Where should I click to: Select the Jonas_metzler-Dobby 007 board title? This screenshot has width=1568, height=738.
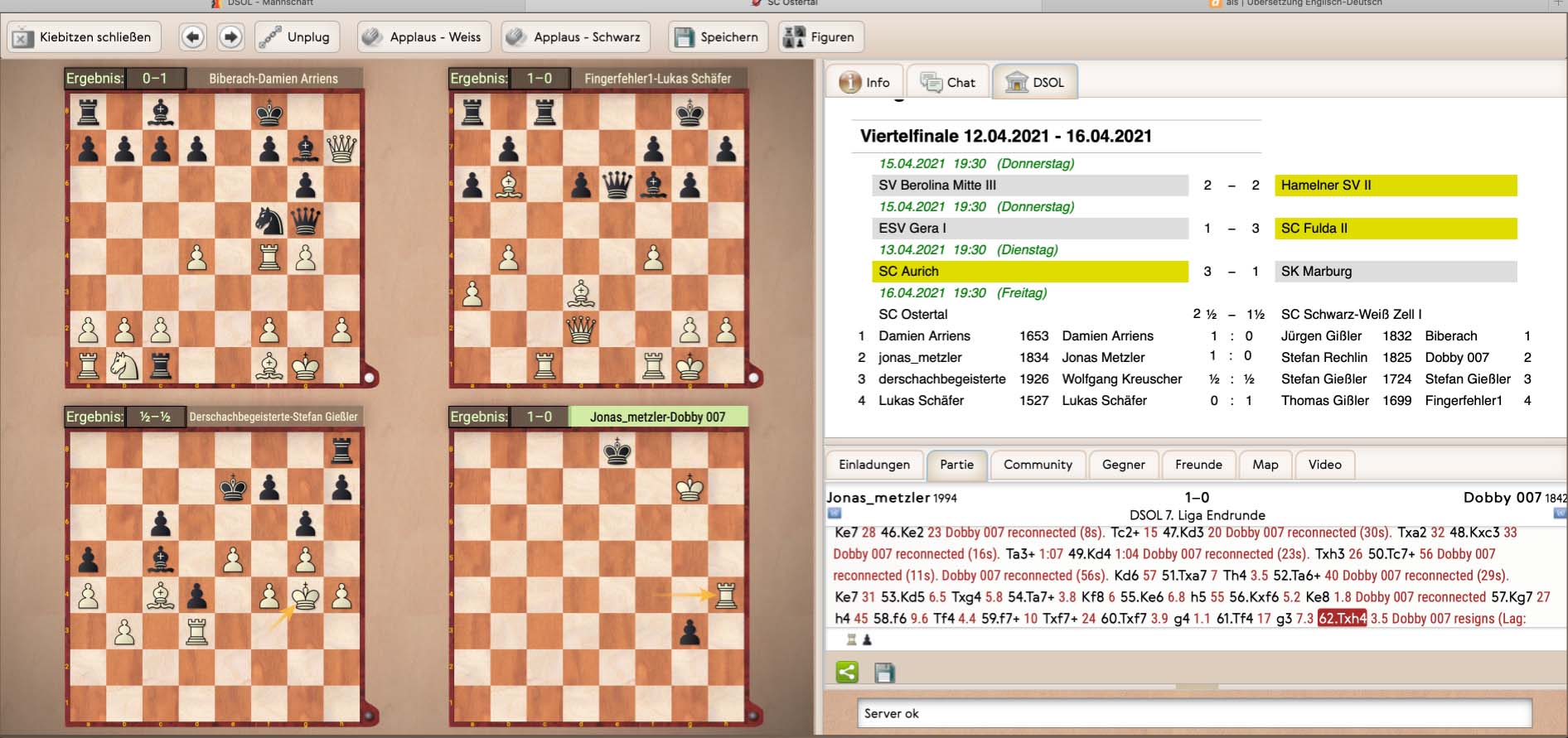pyautogui.click(x=657, y=417)
